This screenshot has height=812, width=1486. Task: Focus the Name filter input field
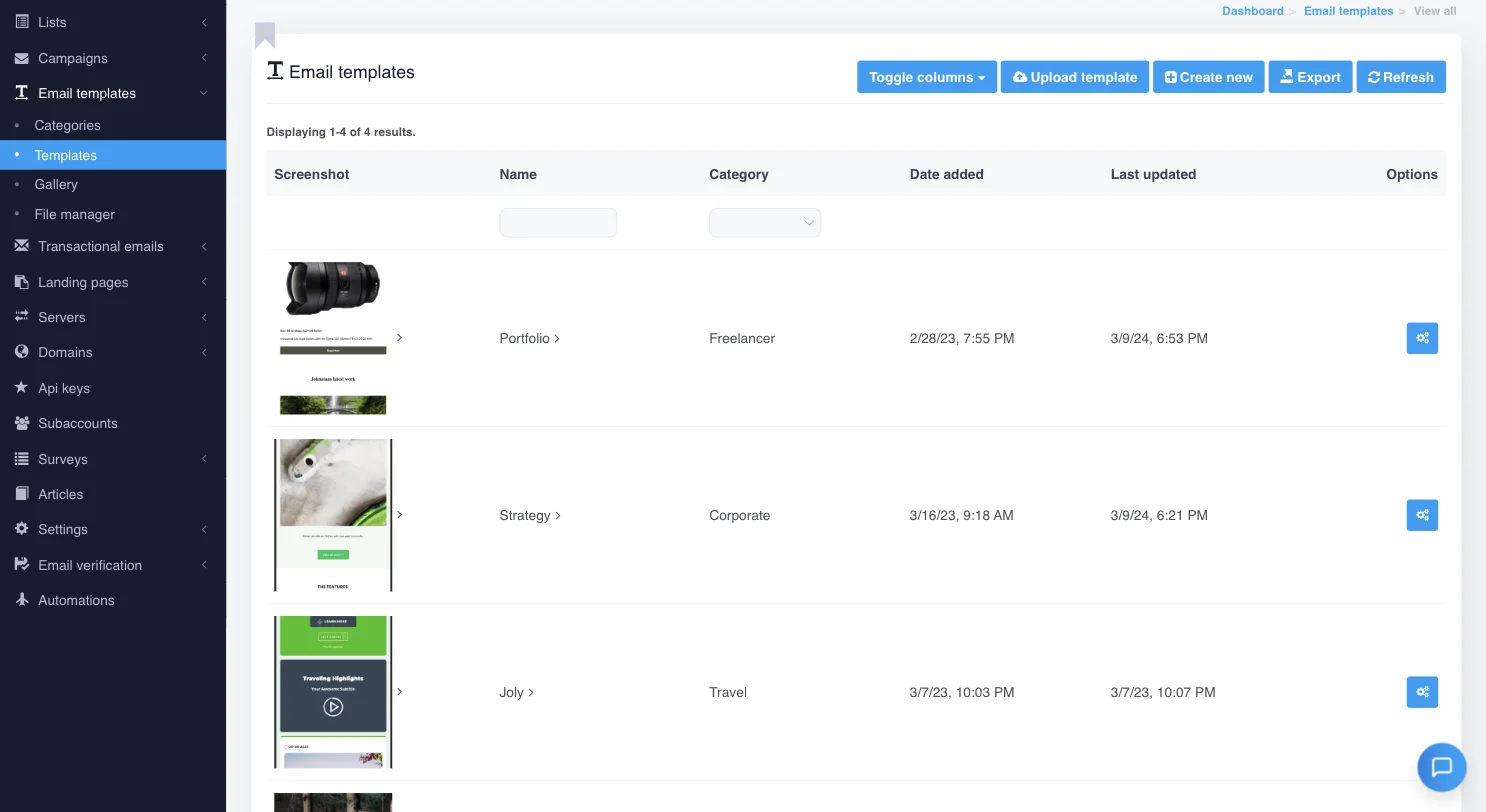click(x=558, y=223)
